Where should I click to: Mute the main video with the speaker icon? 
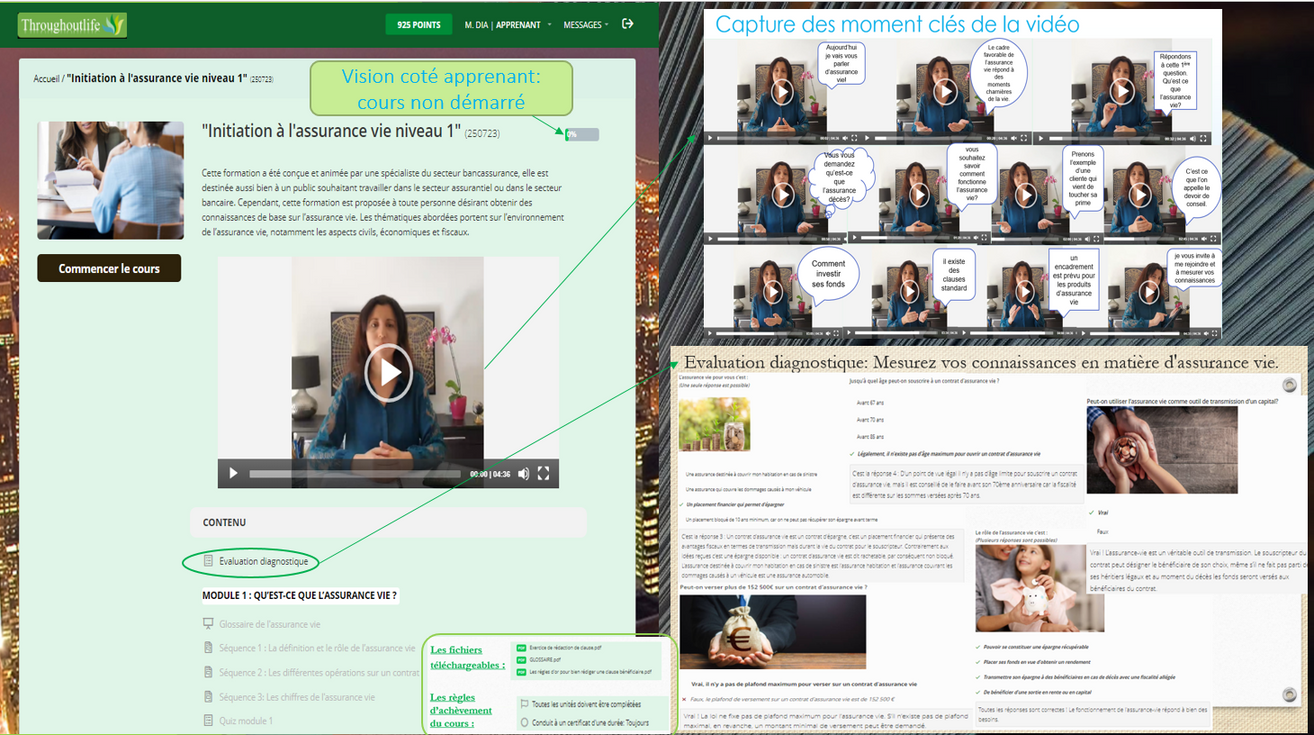pyautogui.click(x=523, y=474)
